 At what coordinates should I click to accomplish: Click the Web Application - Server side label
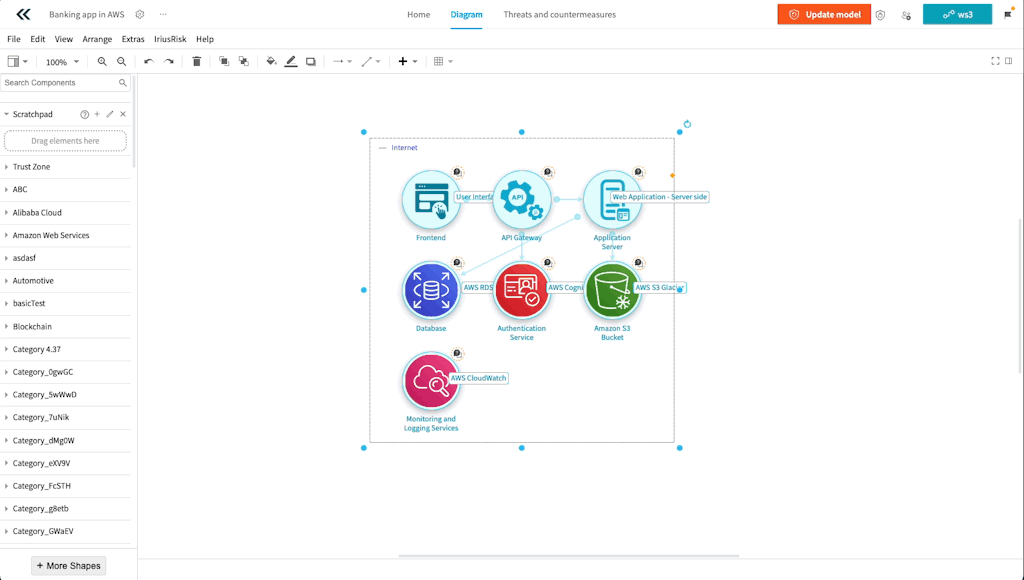(660, 197)
